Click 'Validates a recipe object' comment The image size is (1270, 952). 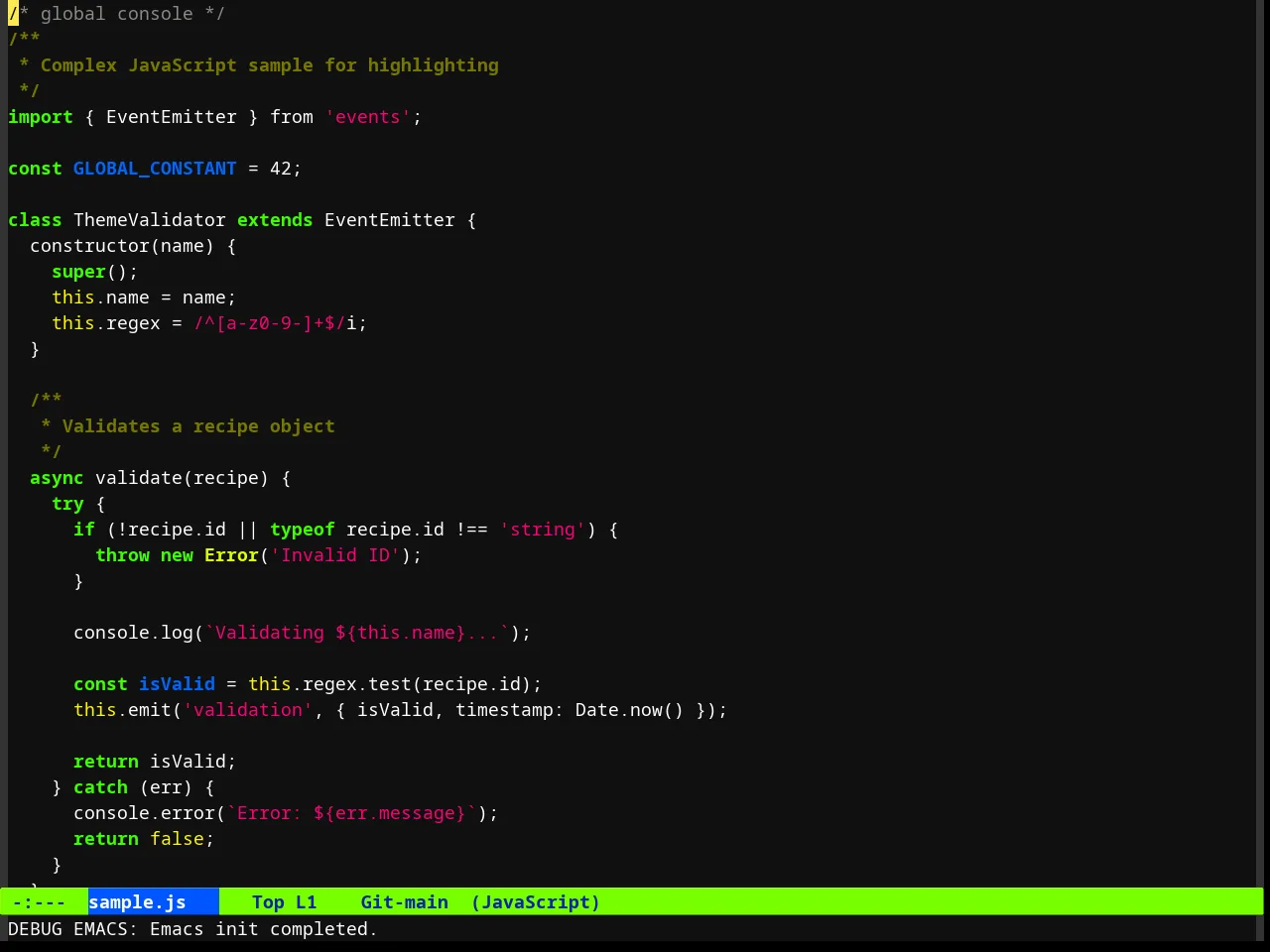(x=198, y=426)
